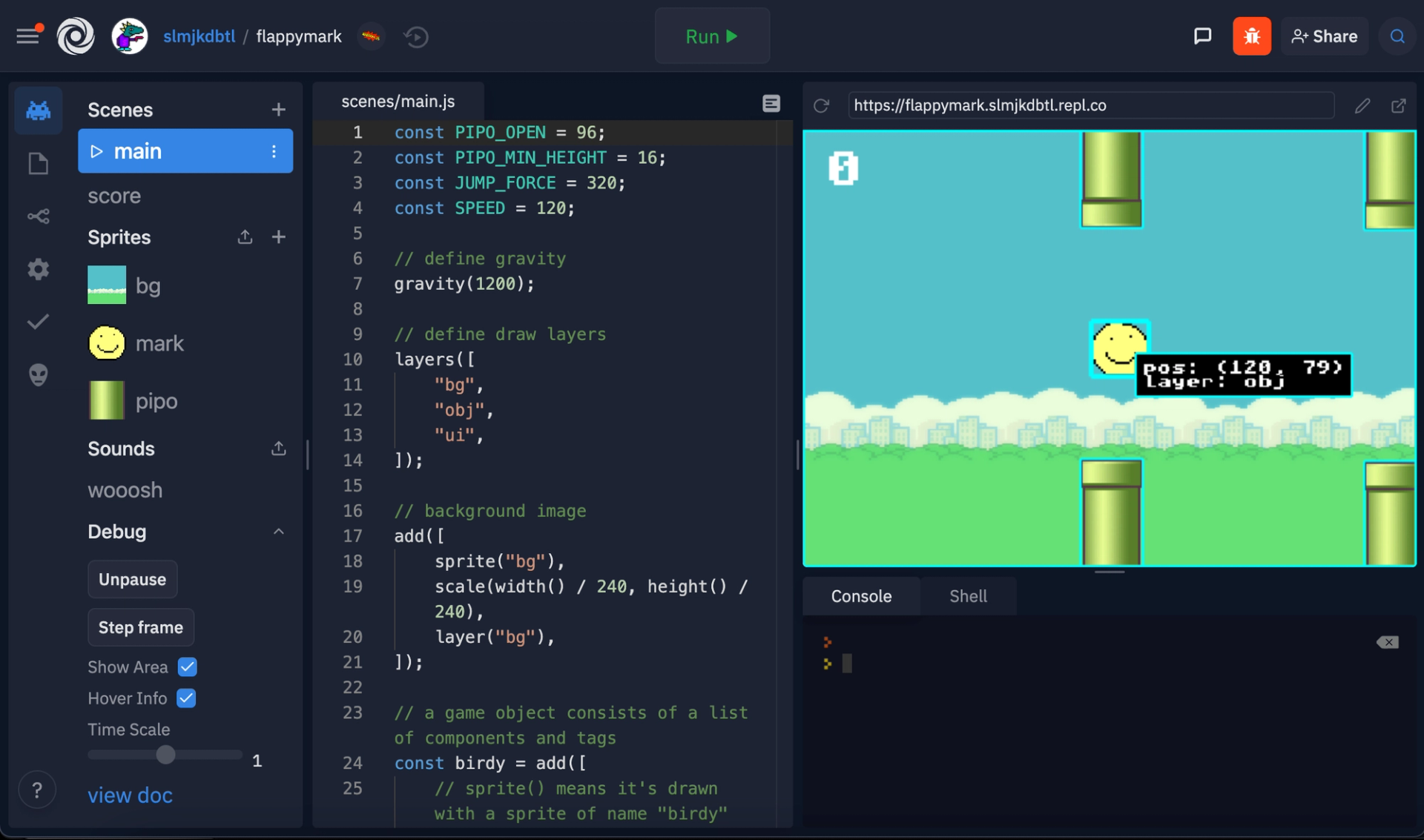Click the preview URL address field
This screenshot has height=840, width=1424.
(1090, 105)
